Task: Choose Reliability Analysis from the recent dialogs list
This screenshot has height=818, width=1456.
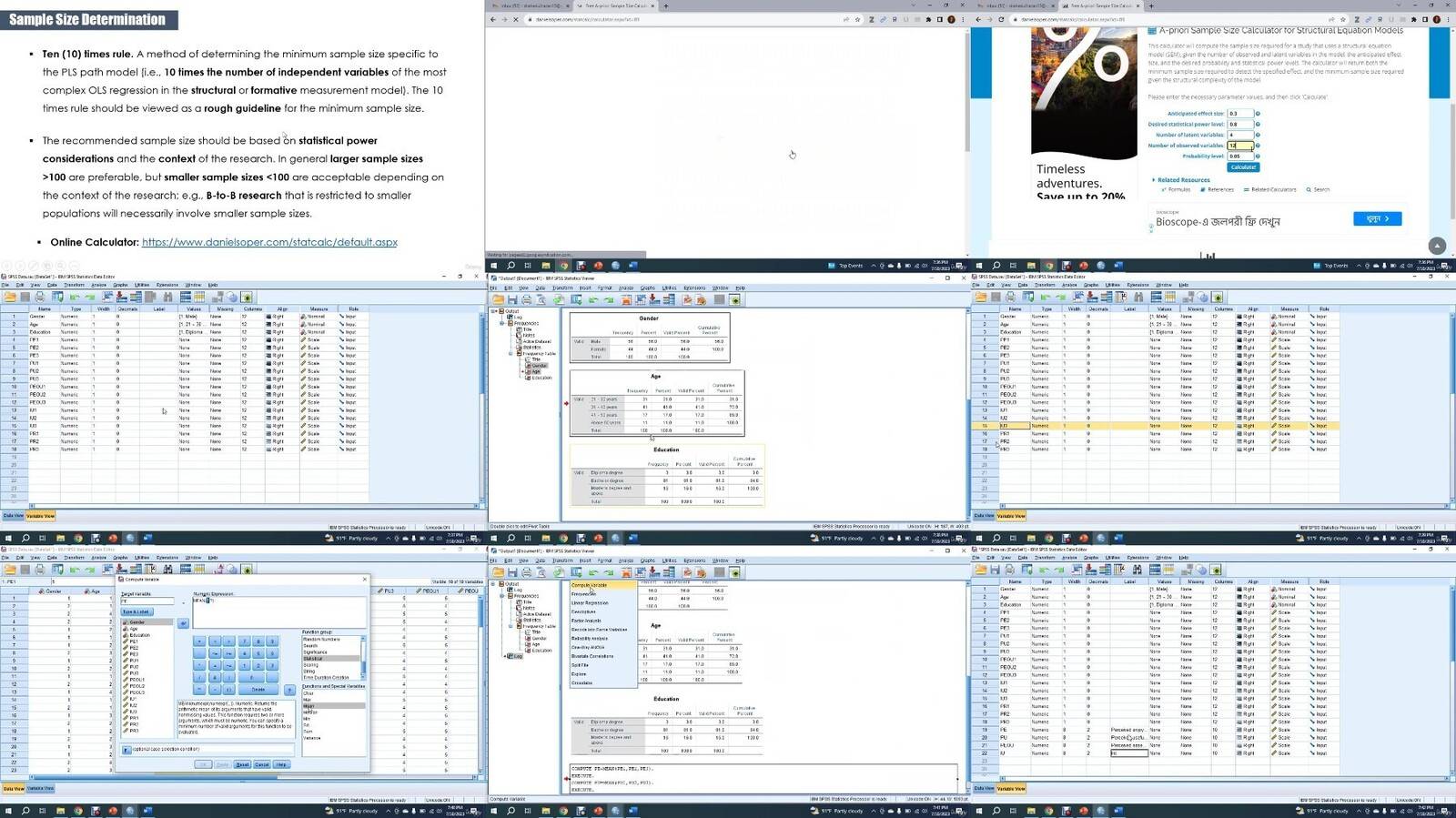Action: [602, 639]
